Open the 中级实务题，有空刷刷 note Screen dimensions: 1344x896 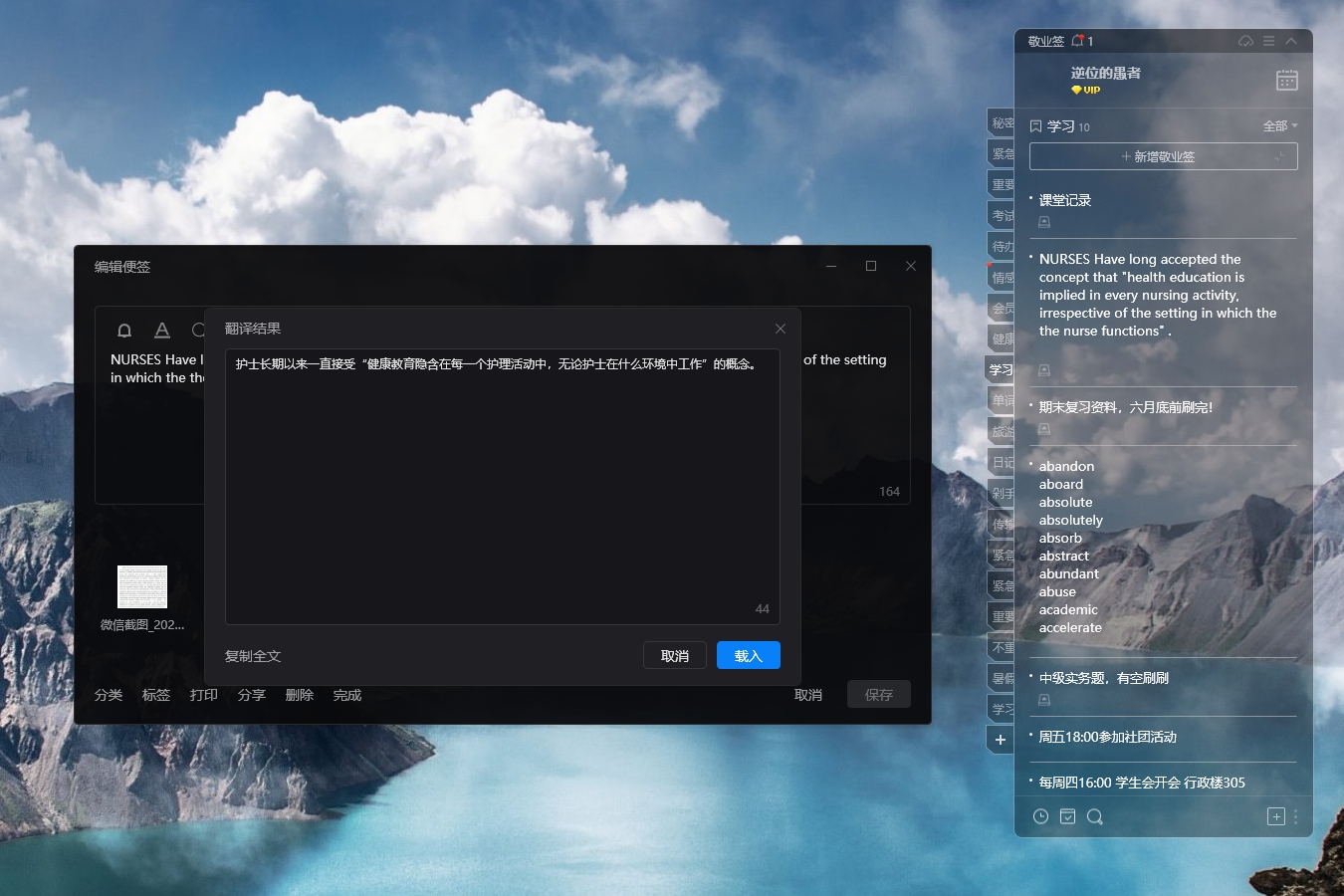coord(1104,678)
